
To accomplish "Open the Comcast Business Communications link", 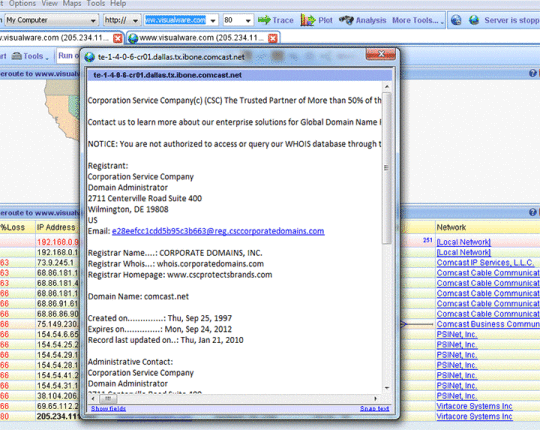I will coord(488,324).
